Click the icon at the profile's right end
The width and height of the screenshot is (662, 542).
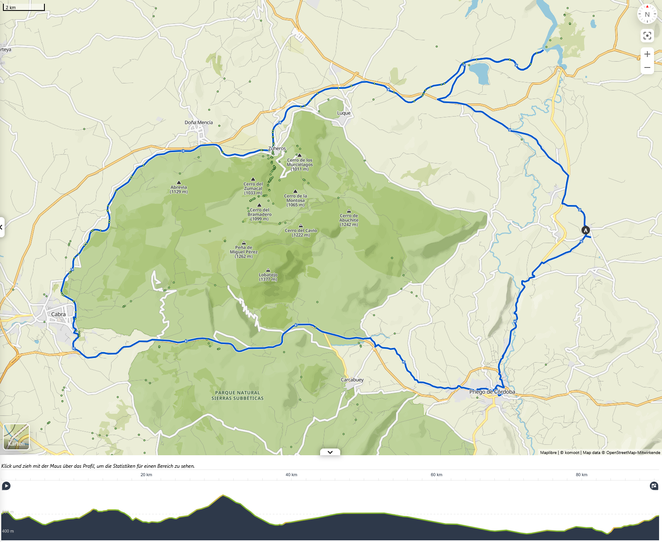click(654, 486)
